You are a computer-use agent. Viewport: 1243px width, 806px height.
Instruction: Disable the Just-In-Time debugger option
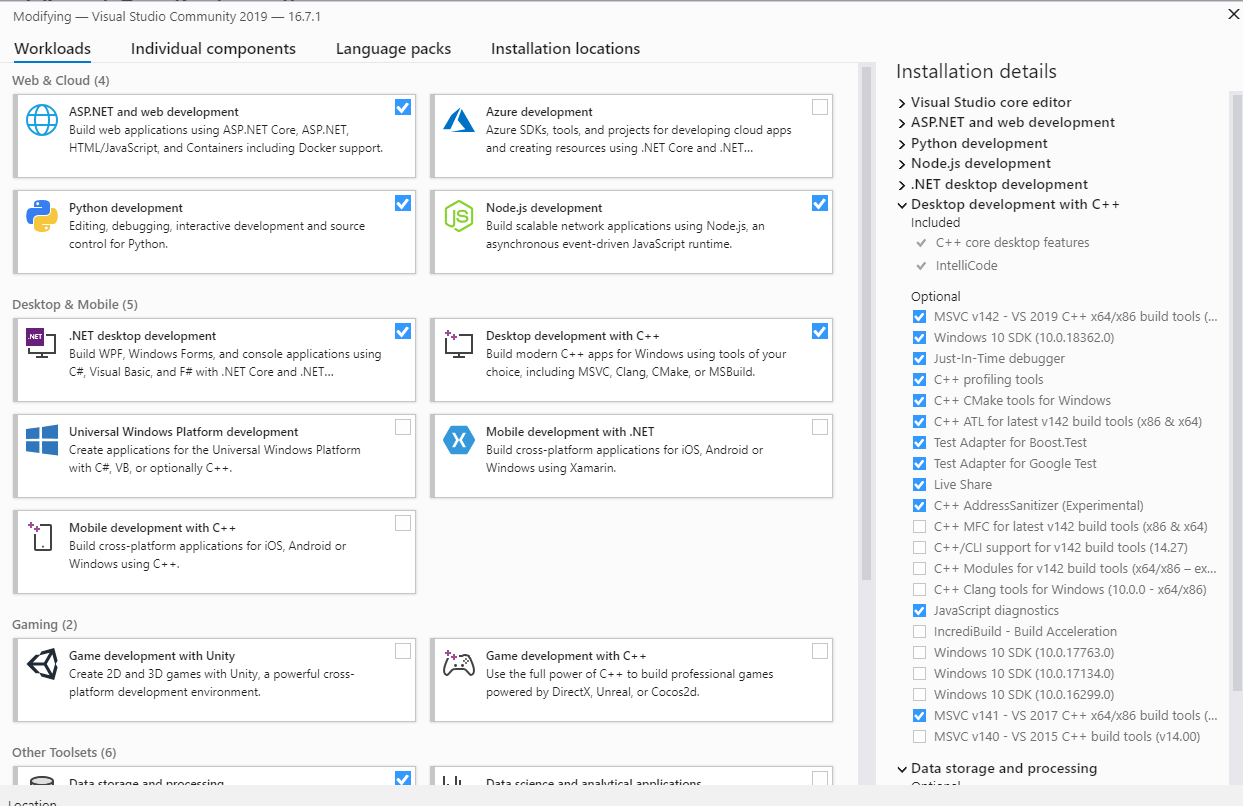click(919, 358)
